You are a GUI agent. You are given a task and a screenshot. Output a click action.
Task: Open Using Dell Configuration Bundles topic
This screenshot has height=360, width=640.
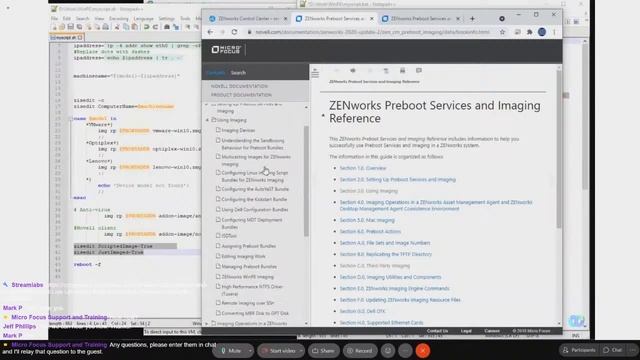coord(255,210)
